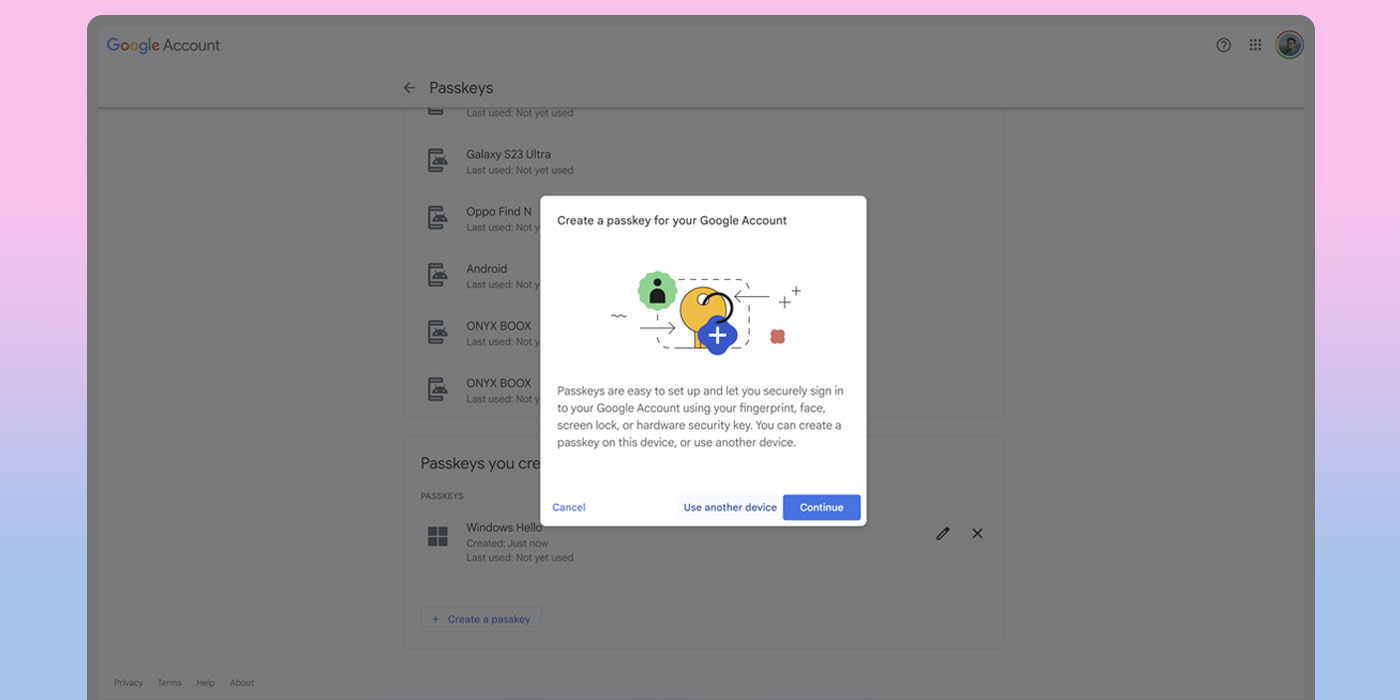The image size is (1400, 700).
Task: Cancel the passkey creation dialog
Action: tap(568, 507)
